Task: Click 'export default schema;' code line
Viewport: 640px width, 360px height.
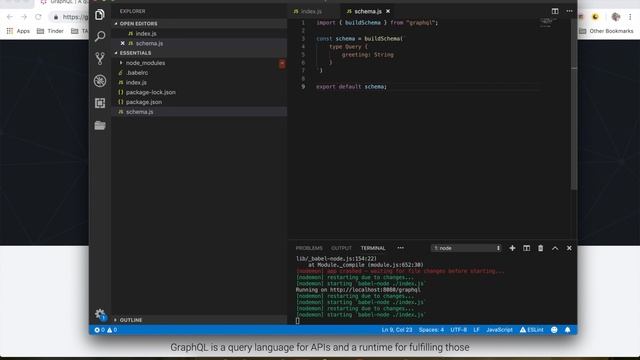Action: point(351,87)
